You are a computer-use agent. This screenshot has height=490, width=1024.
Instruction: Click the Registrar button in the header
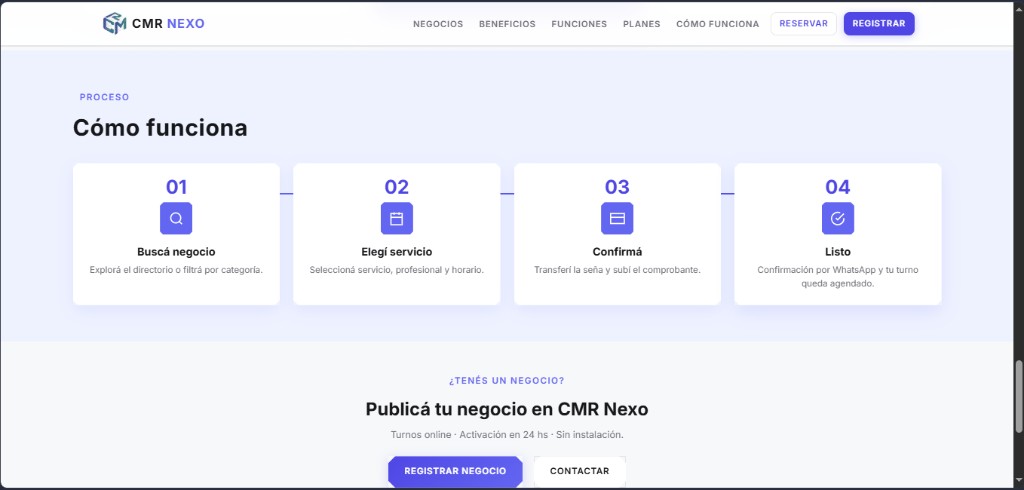pos(879,24)
